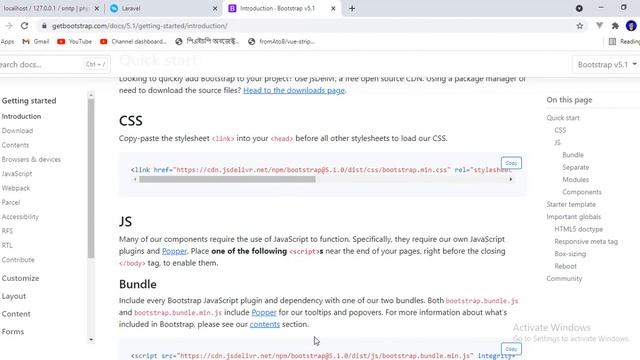Open the fromAtoB/vue-strip bookmark
Viewport: 640px width, 360px height.
[282, 41]
